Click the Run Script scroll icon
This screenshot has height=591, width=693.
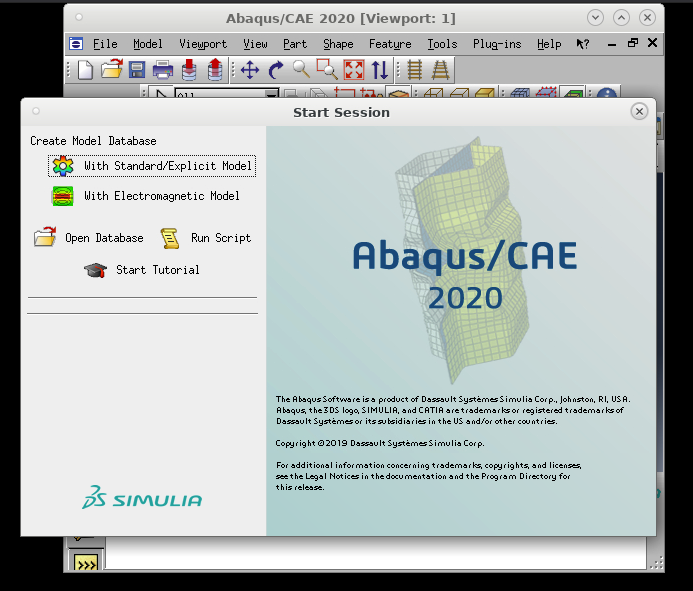(x=170, y=238)
